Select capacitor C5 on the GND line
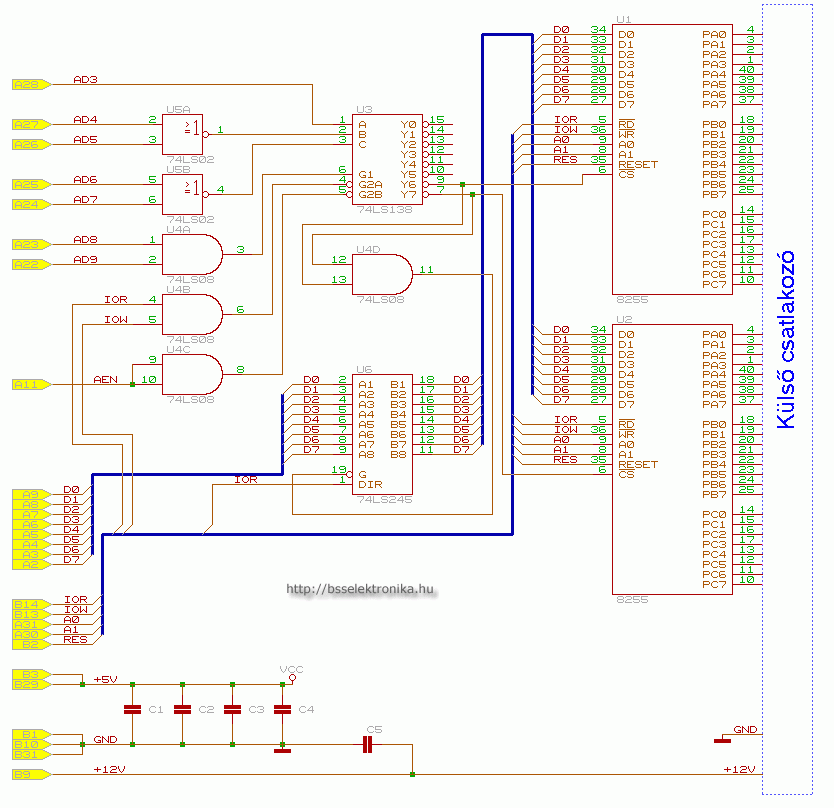 pyautogui.click(x=367, y=744)
